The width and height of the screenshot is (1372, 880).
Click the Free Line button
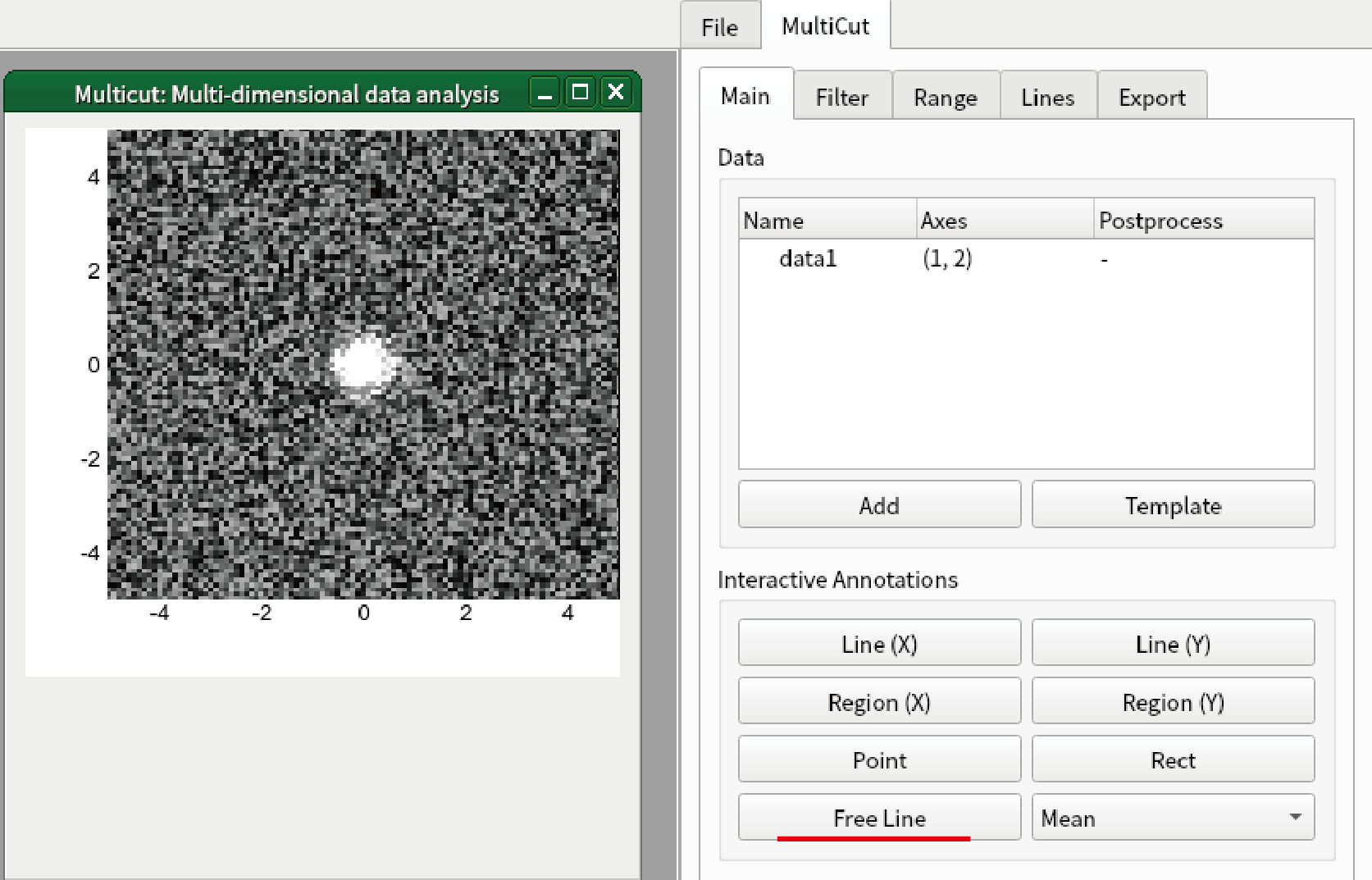pyautogui.click(x=879, y=817)
